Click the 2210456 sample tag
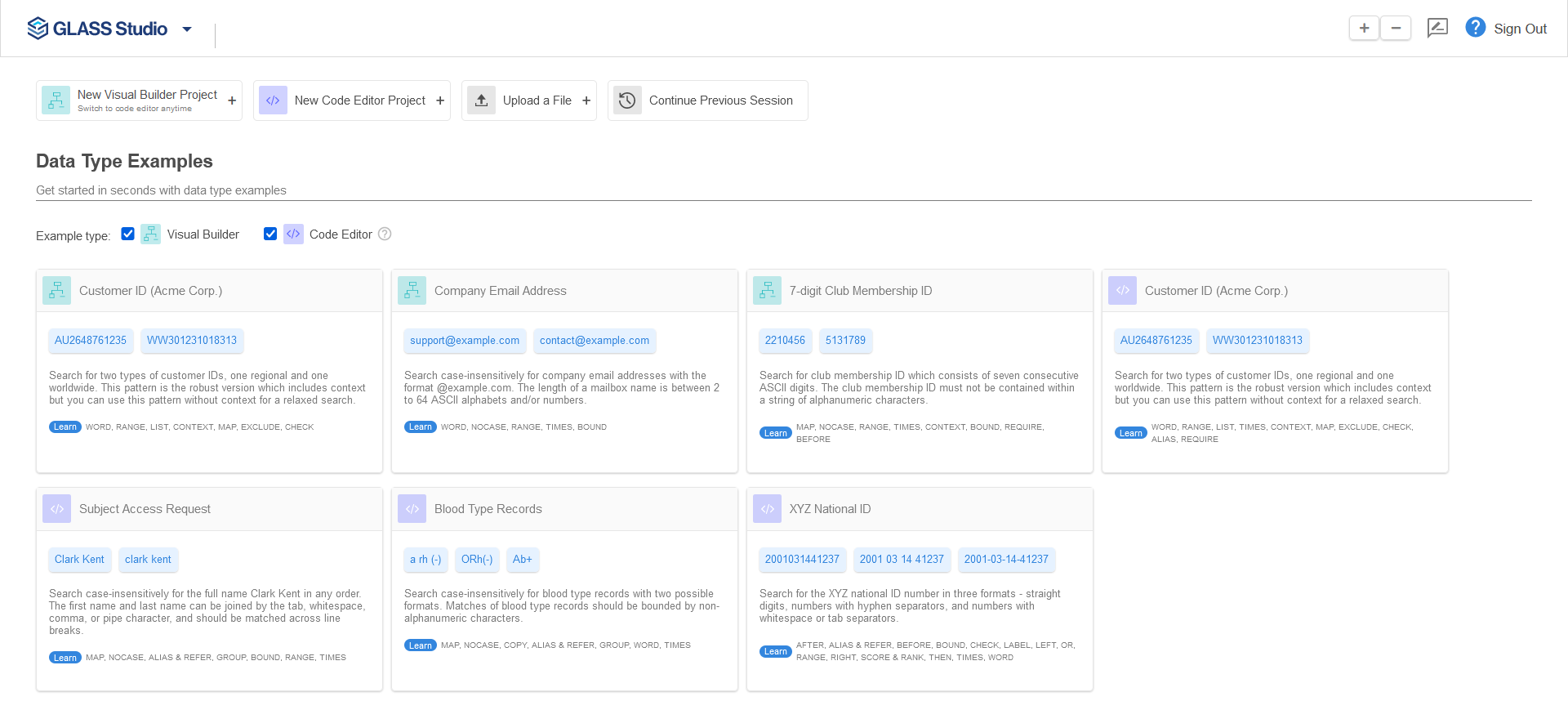Viewport: 1568px width, 710px height. click(785, 341)
